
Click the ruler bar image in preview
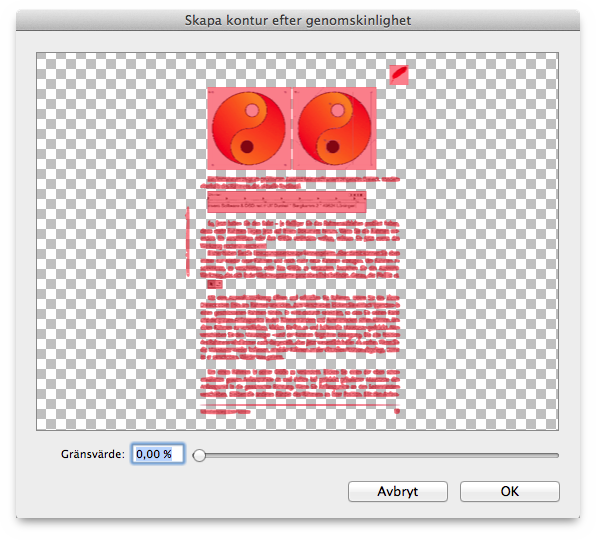pyautogui.click(x=287, y=201)
